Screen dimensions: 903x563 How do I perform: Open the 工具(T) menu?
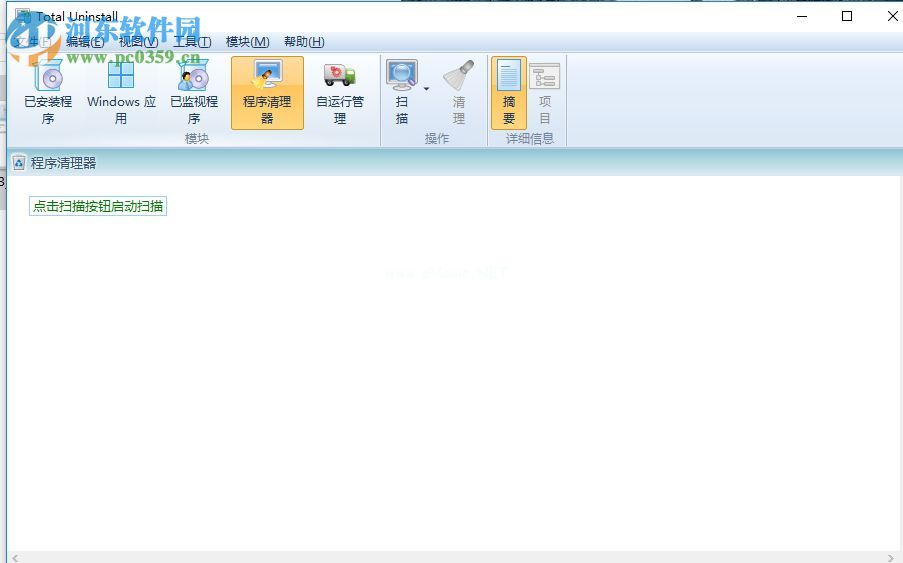pyautogui.click(x=192, y=41)
